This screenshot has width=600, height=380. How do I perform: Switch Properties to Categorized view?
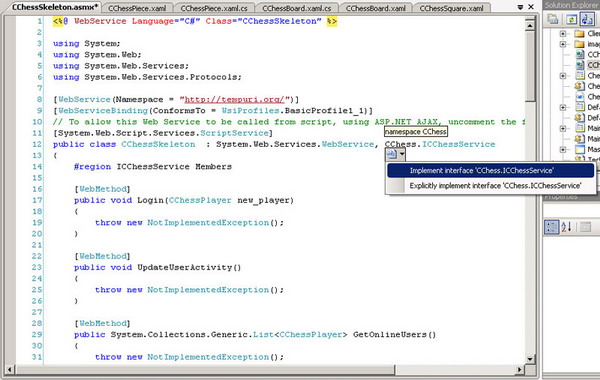point(551,227)
